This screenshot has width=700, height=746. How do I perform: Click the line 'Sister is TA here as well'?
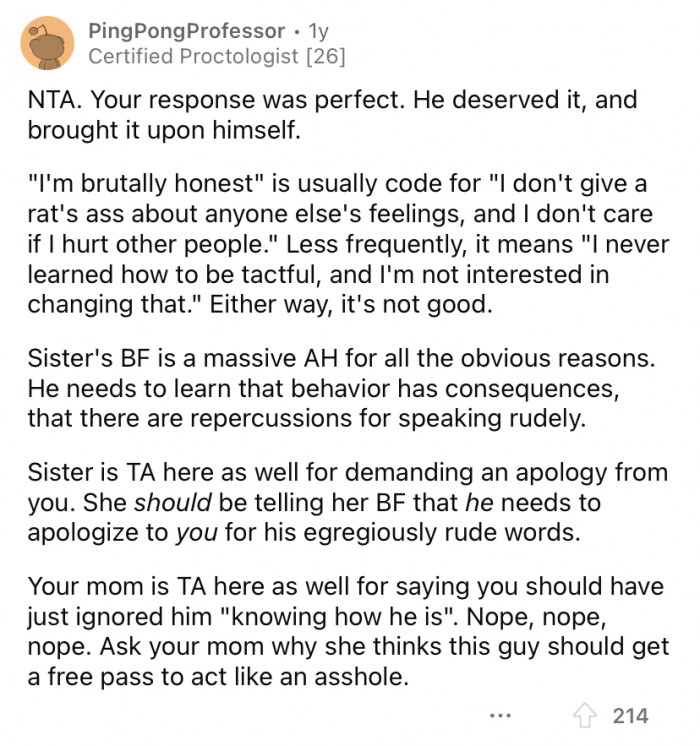point(347,472)
